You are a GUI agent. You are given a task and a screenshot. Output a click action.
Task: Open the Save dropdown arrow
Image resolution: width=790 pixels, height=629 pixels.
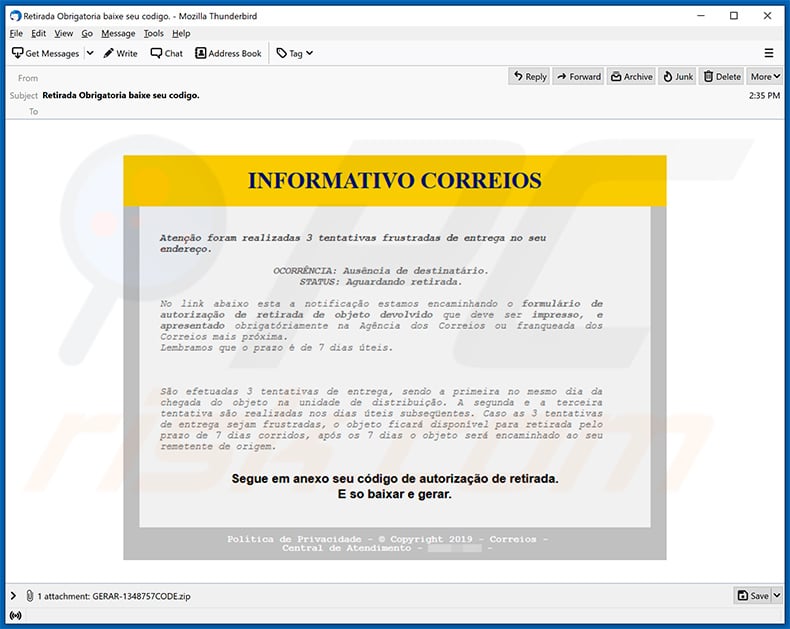(777, 596)
